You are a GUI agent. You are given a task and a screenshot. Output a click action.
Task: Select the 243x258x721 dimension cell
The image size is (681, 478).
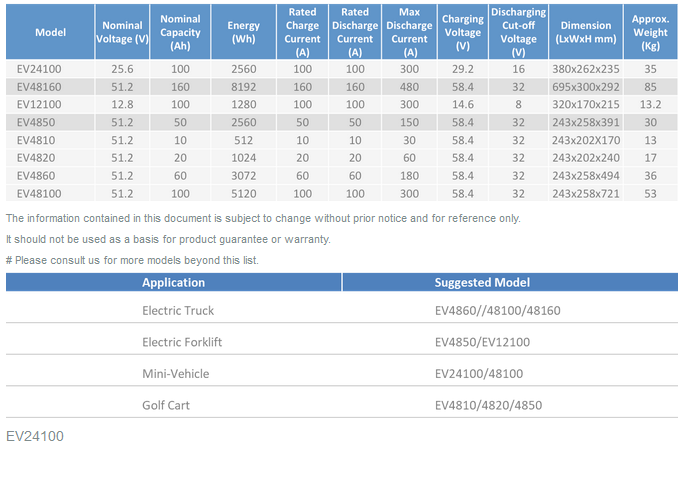click(585, 192)
